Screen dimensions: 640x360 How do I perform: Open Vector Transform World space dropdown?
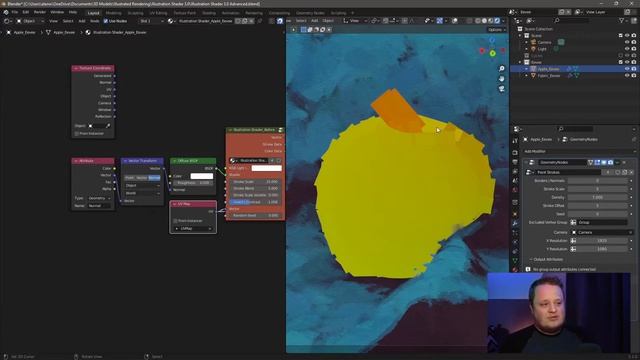142,193
